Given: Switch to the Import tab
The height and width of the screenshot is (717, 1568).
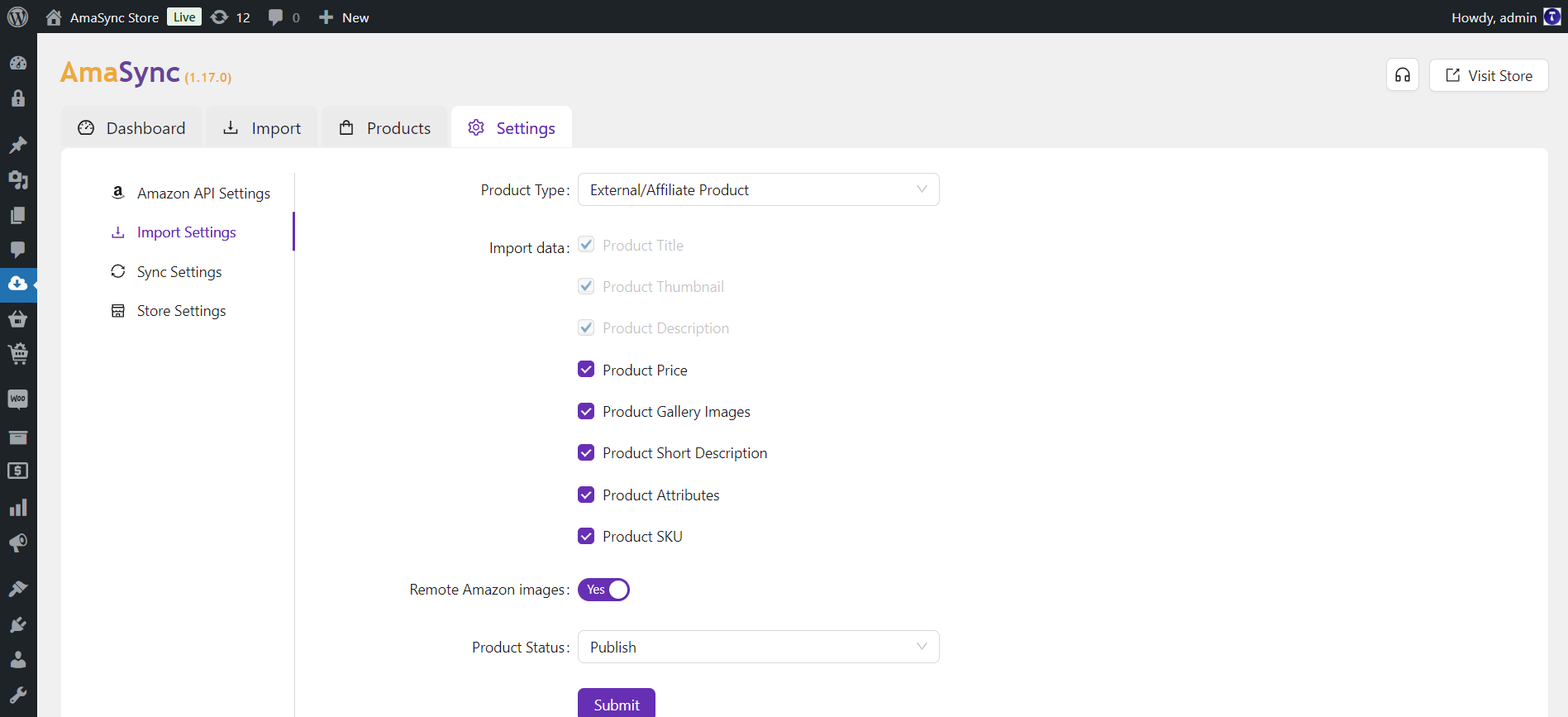Looking at the screenshot, I should [262, 128].
